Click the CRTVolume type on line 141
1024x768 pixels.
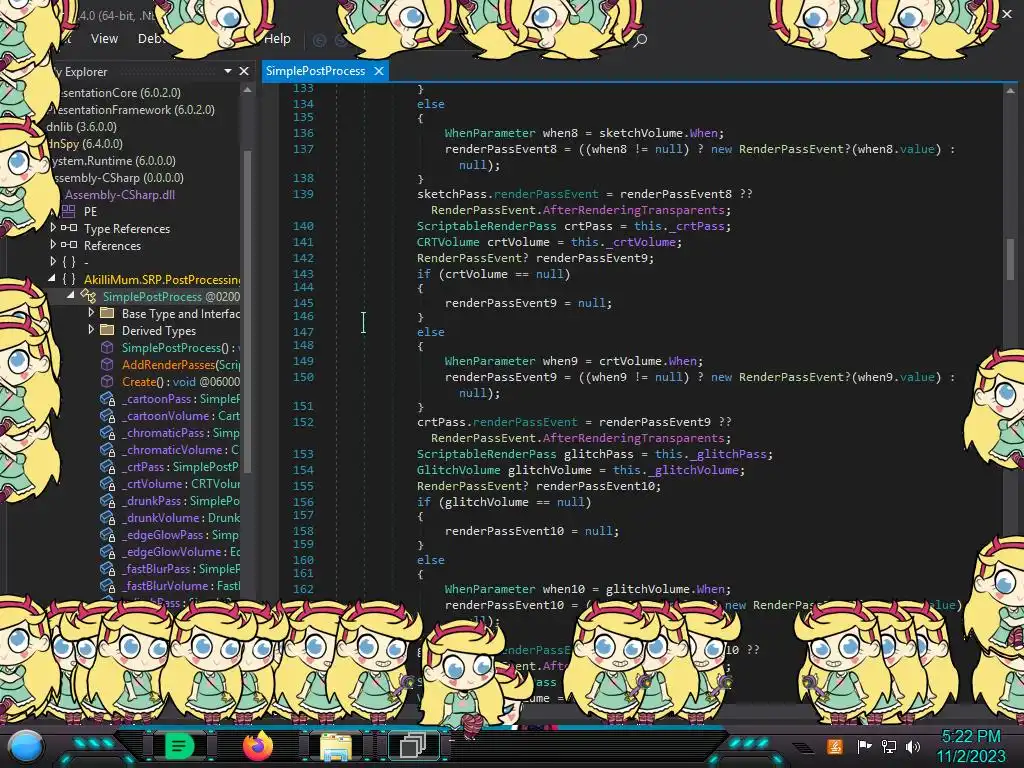coord(448,242)
